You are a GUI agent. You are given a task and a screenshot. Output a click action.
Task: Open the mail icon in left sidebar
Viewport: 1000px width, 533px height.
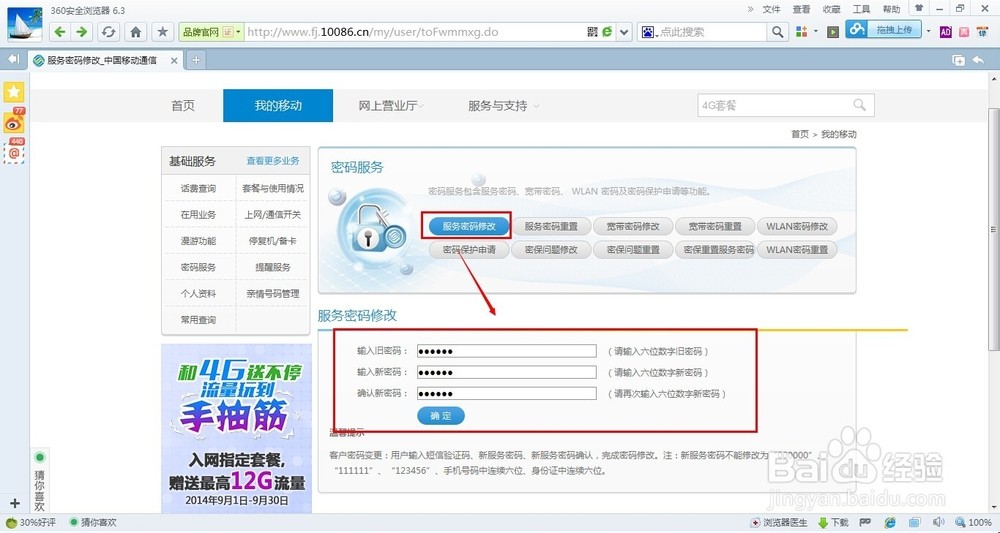(x=13, y=152)
